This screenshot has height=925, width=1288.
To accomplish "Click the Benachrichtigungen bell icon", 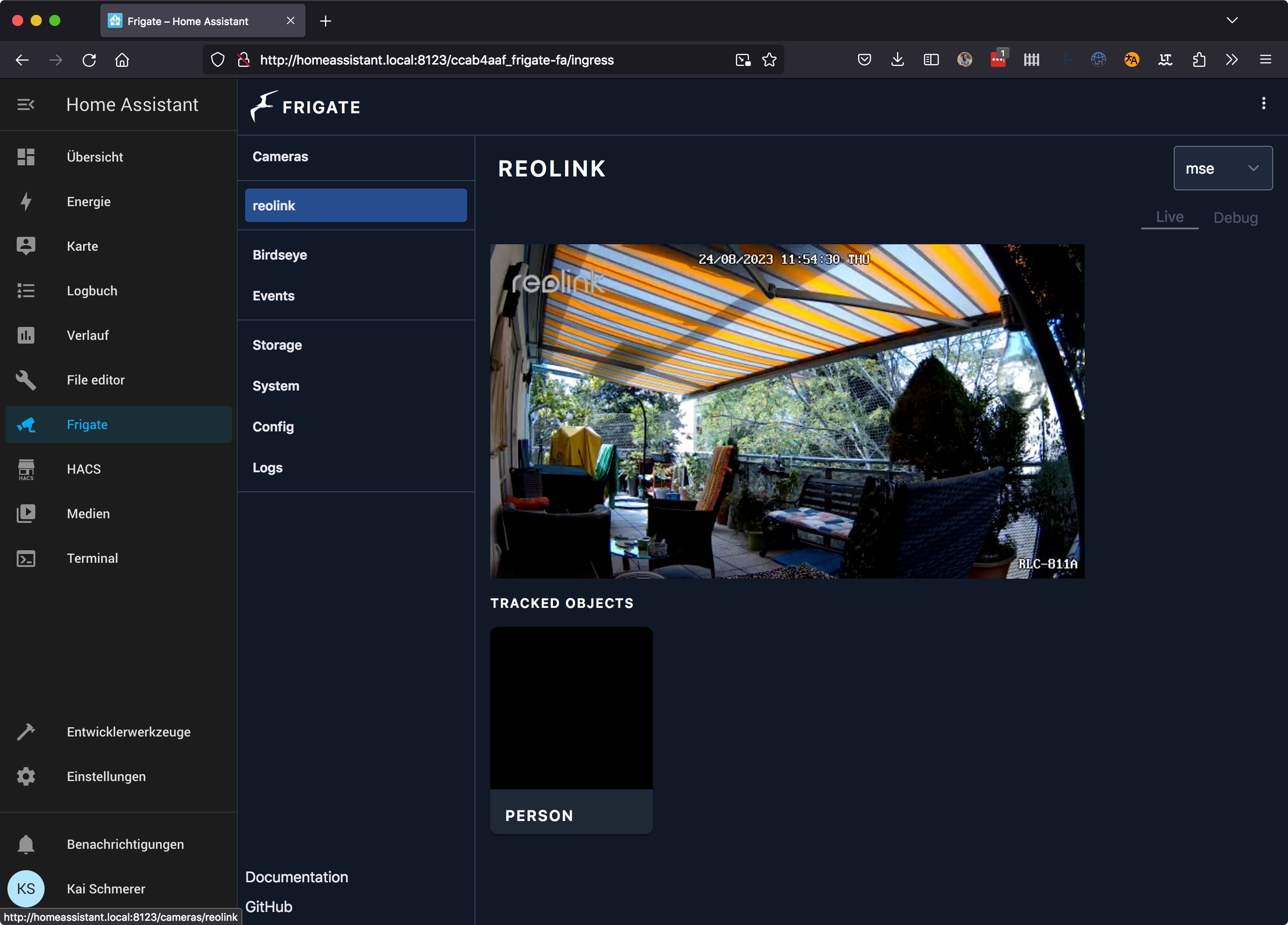I will (x=26, y=844).
